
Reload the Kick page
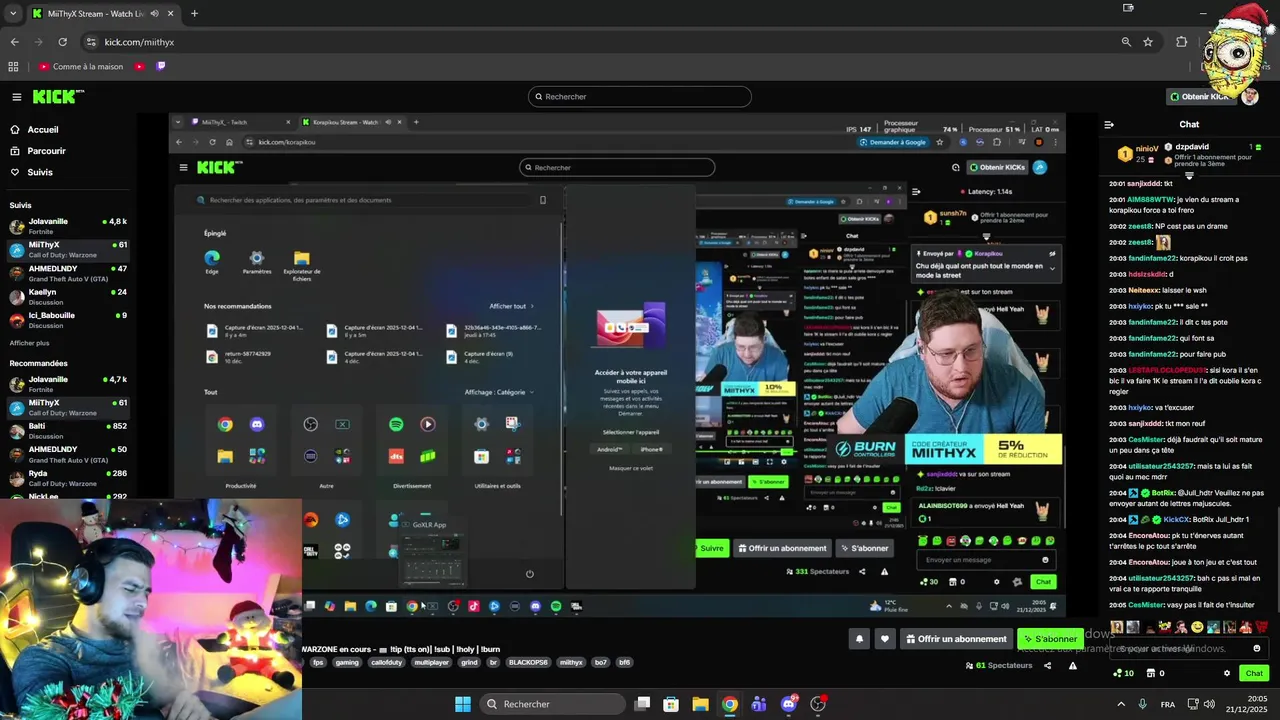[x=62, y=42]
